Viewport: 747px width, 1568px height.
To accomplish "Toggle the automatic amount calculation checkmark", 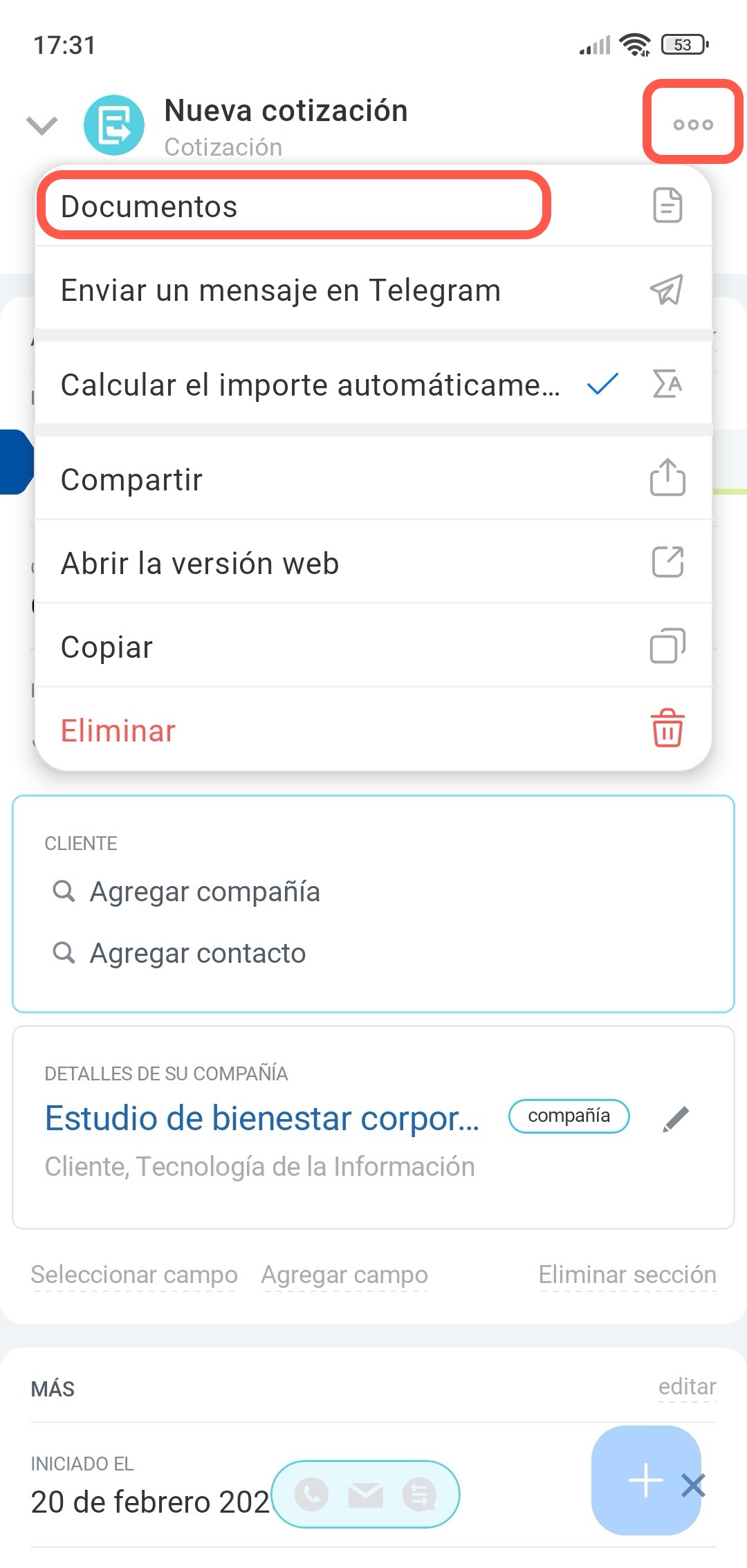I will point(602,384).
